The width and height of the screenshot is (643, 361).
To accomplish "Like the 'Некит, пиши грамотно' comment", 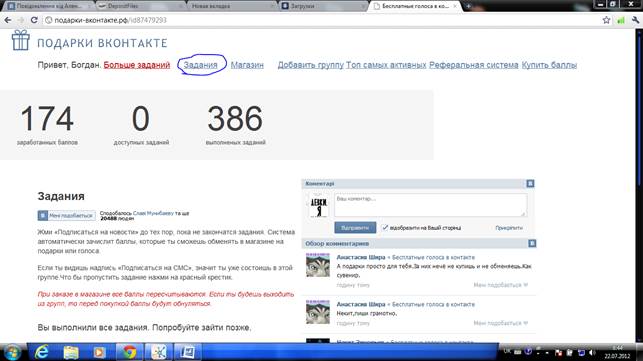I will point(501,323).
